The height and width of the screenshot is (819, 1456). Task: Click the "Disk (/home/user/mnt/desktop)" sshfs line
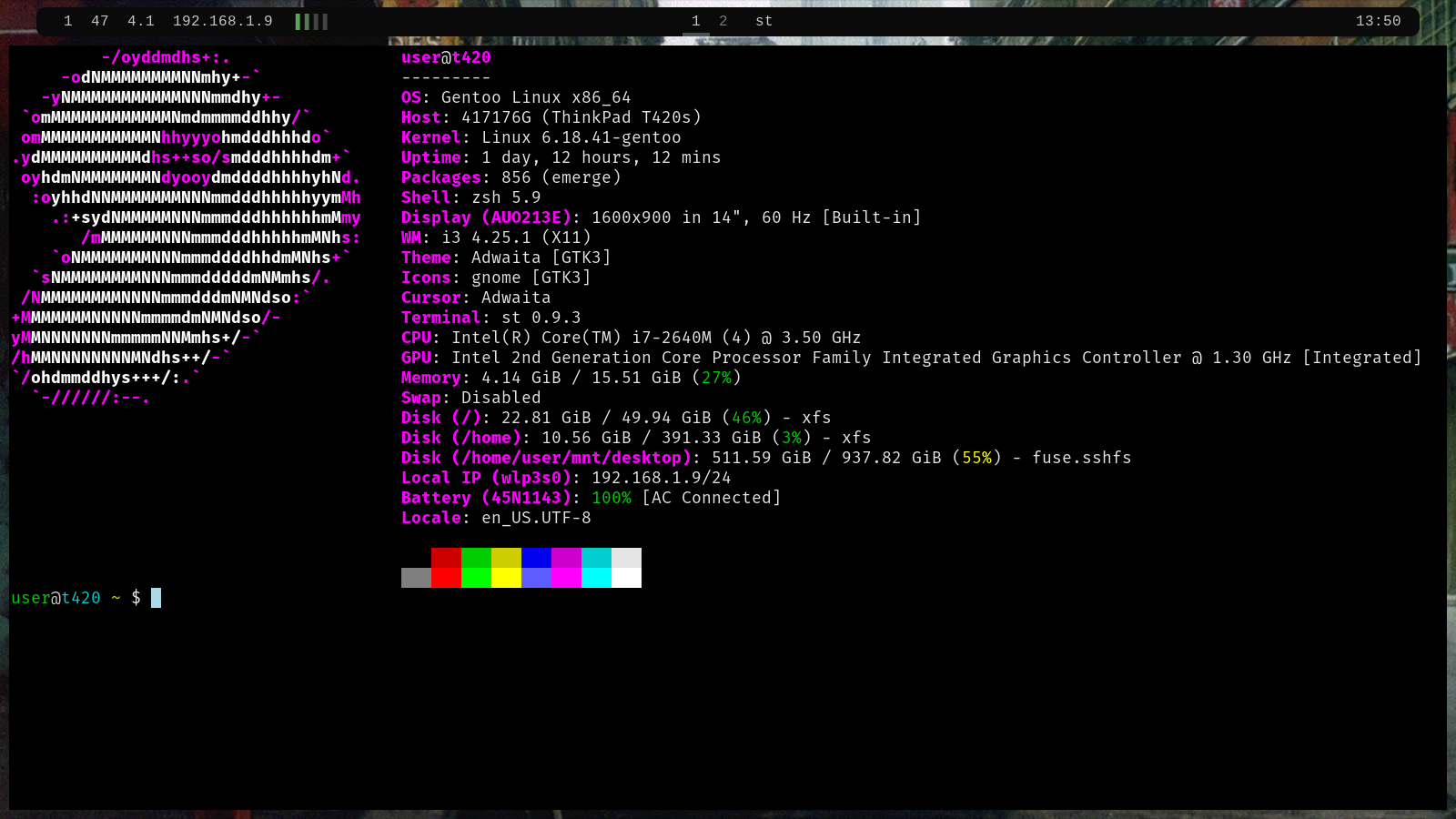click(x=766, y=458)
